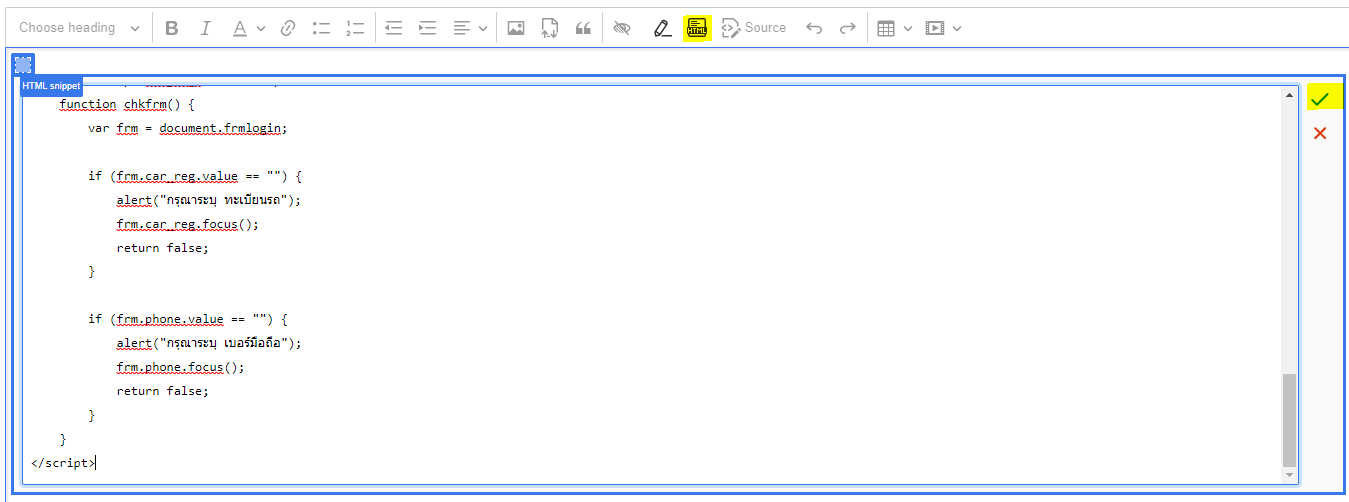
Task: Click the 'if (frm.phone.value == "")' line
Action: (187, 319)
